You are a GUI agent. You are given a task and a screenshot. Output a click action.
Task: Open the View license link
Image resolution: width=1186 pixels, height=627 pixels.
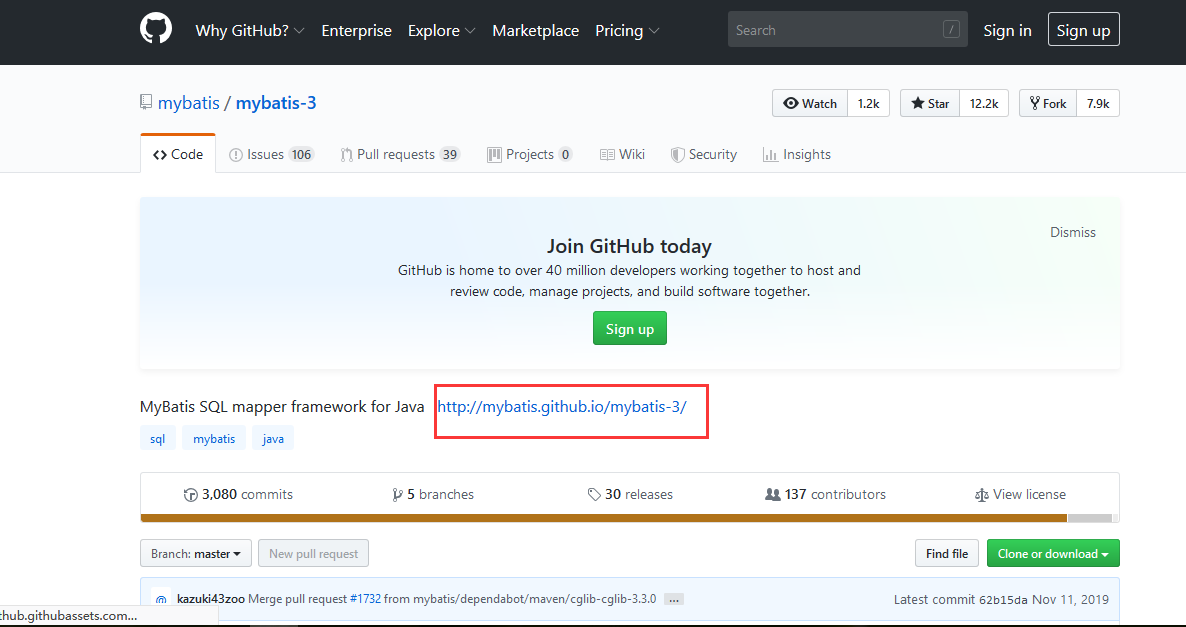pyautogui.click(x=1020, y=495)
